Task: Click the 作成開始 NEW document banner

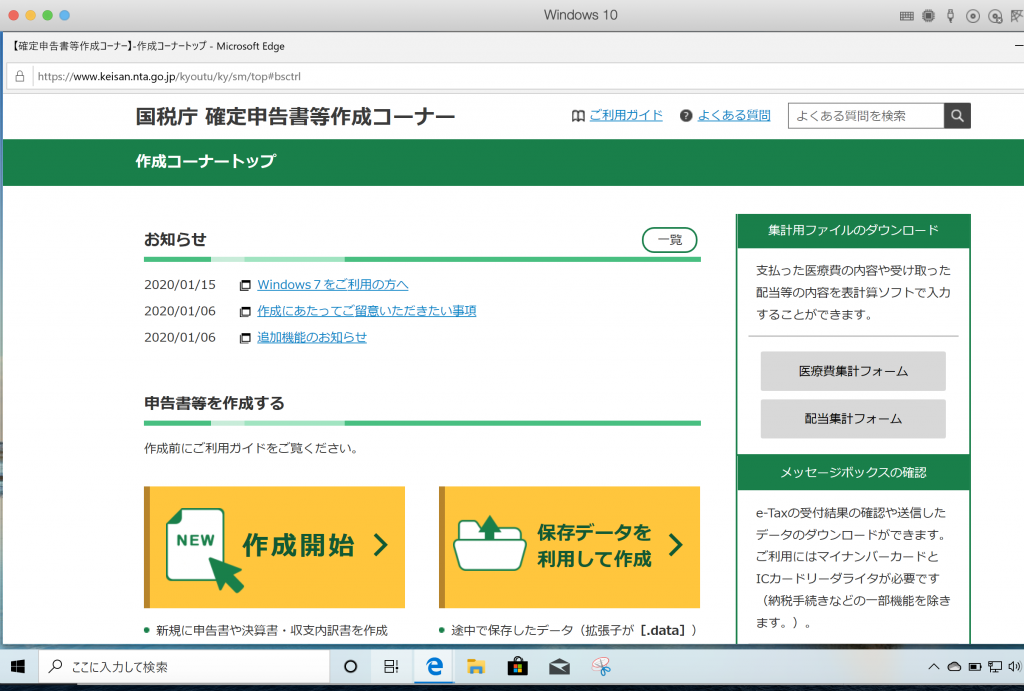Action: [x=275, y=546]
